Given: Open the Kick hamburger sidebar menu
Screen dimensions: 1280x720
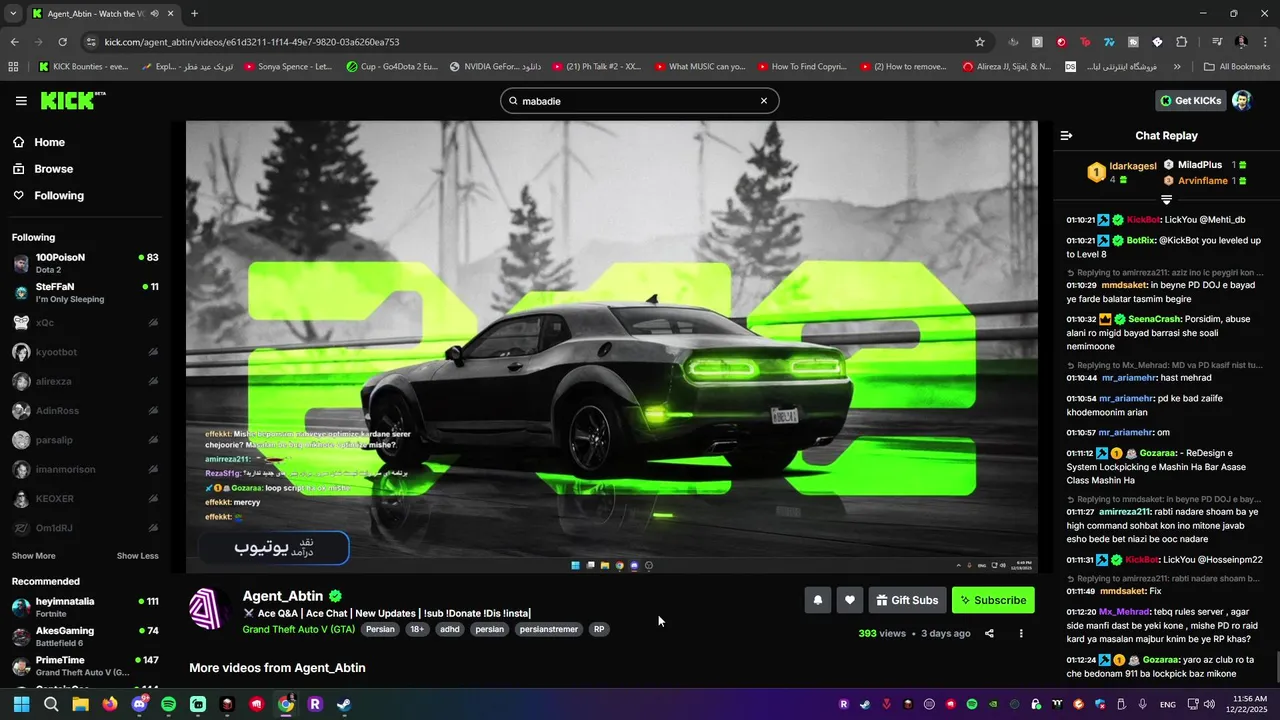Looking at the screenshot, I should (21, 101).
